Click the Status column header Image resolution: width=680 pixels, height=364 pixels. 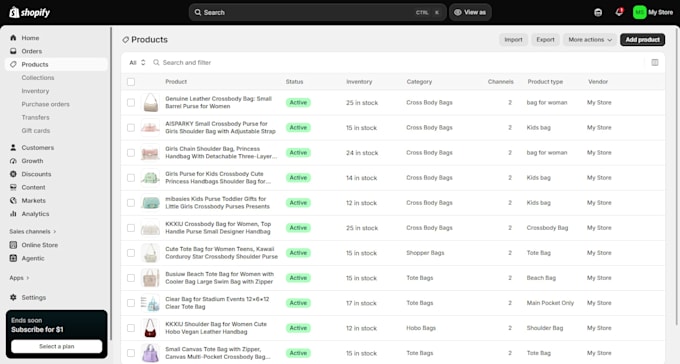pyautogui.click(x=294, y=82)
